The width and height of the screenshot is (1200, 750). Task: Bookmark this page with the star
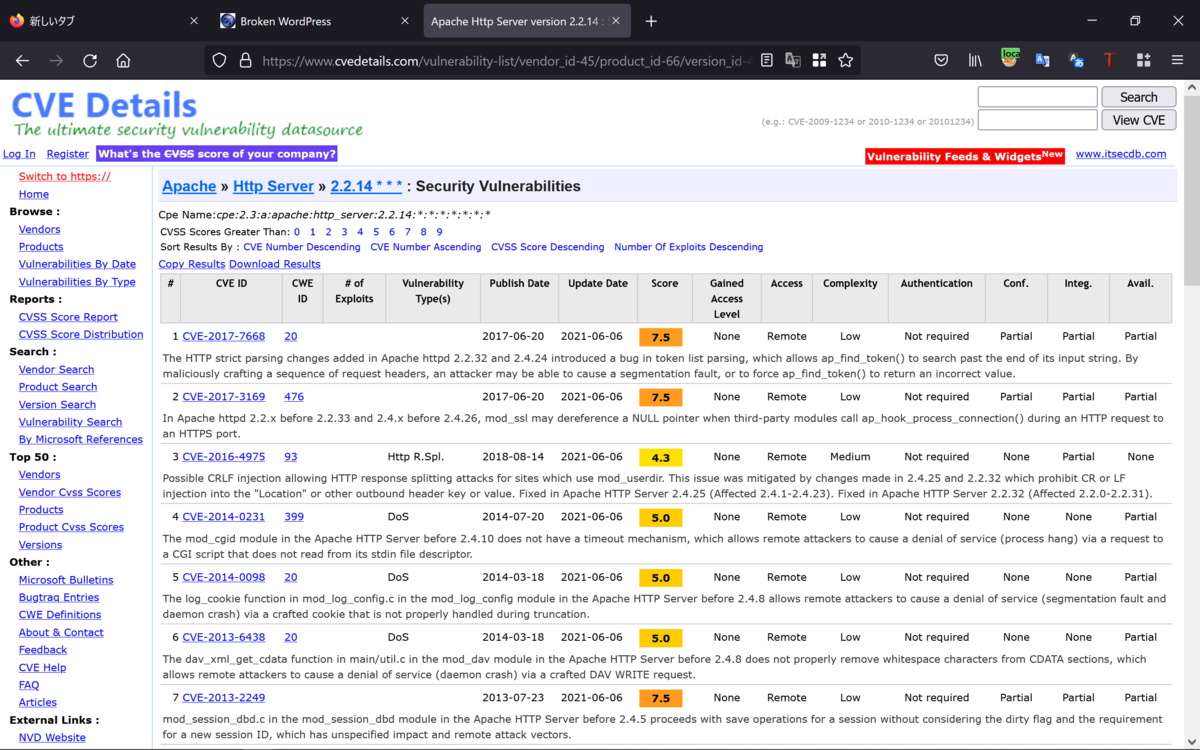pyautogui.click(x=846, y=60)
